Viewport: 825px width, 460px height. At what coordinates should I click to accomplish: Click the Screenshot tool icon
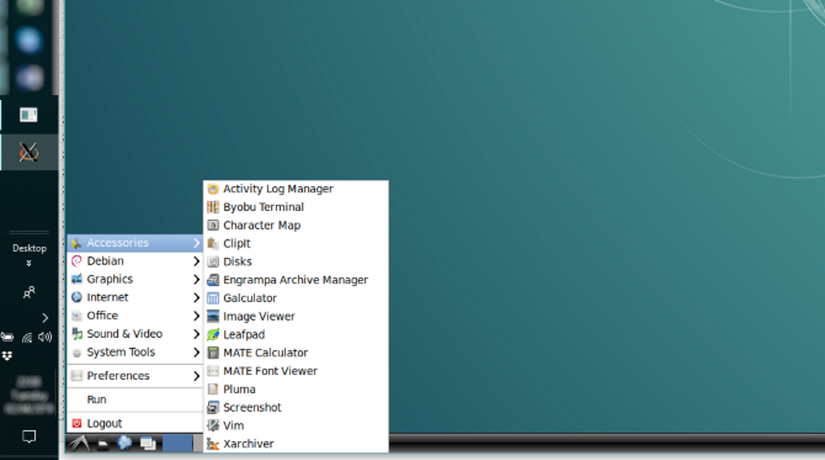click(x=213, y=407)
